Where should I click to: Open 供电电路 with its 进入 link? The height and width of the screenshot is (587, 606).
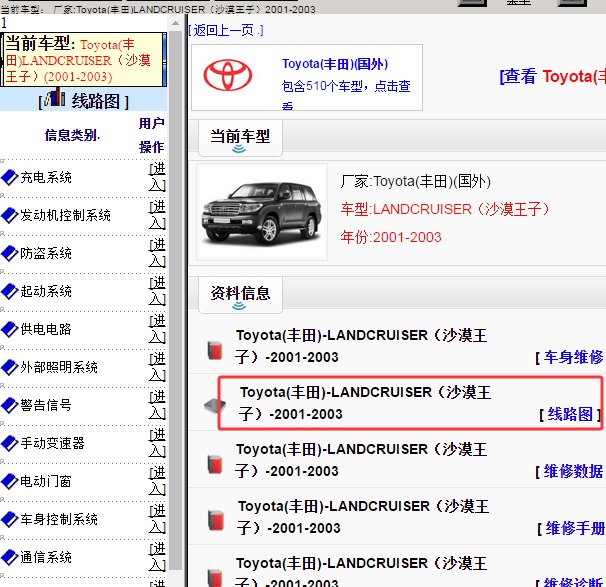[157, 329]
